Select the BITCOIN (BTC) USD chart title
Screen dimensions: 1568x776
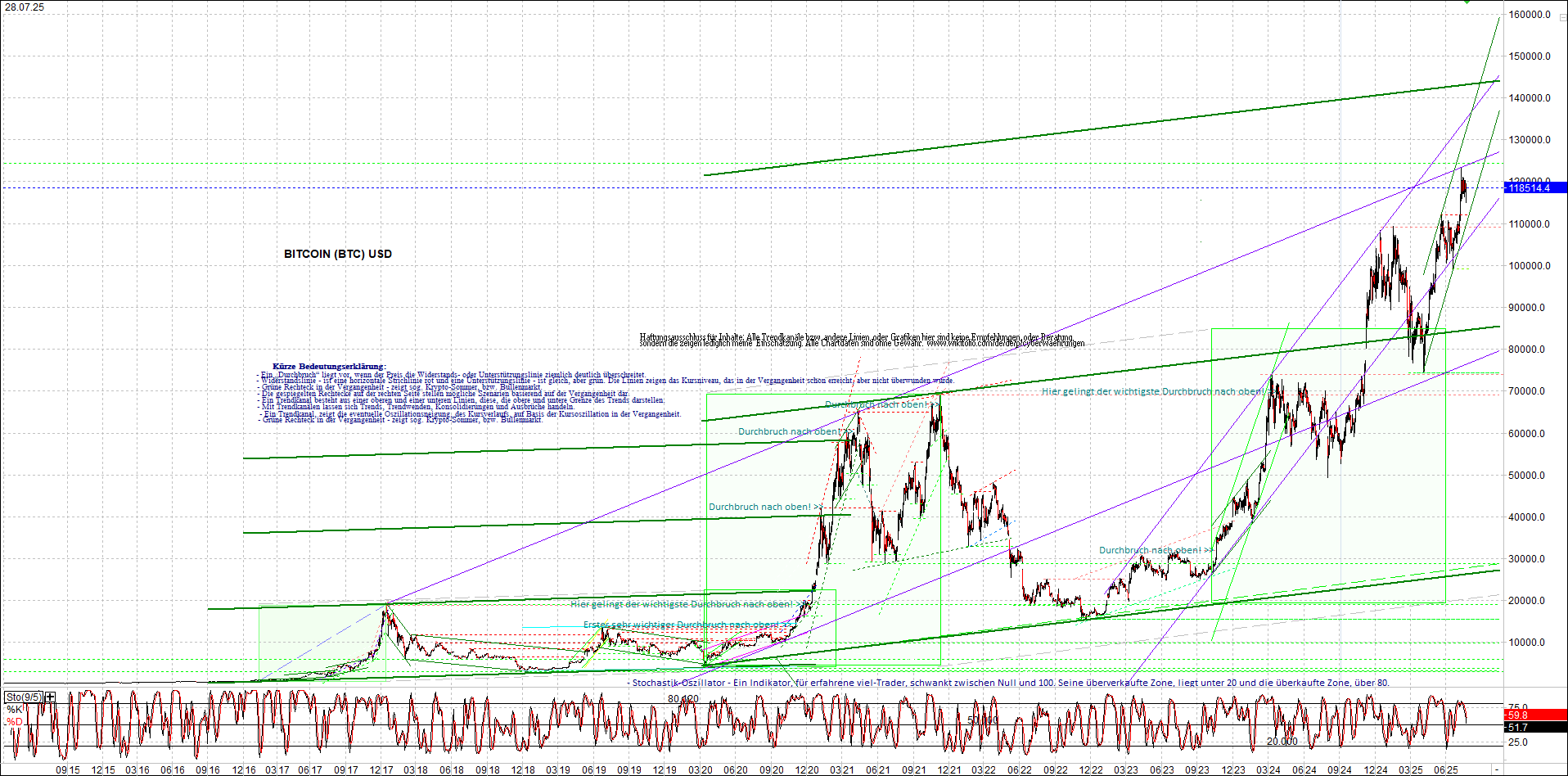pyautogui.click(x=337, y=254)
